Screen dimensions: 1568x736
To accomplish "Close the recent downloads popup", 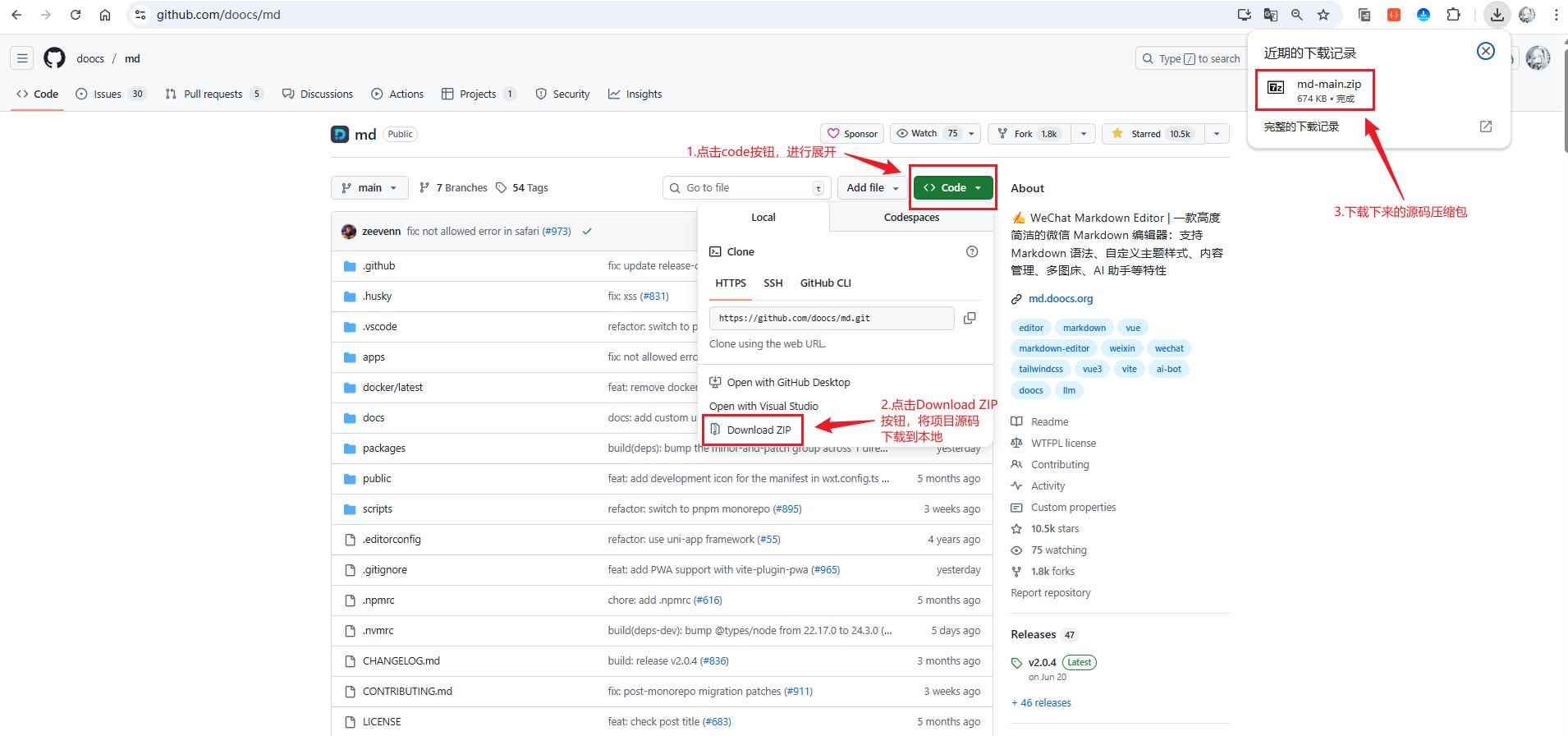I will [1486, 51].
